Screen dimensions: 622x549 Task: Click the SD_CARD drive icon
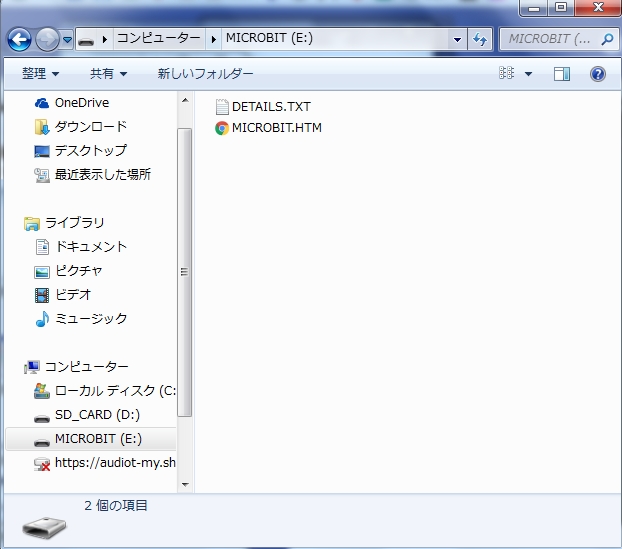42,418
